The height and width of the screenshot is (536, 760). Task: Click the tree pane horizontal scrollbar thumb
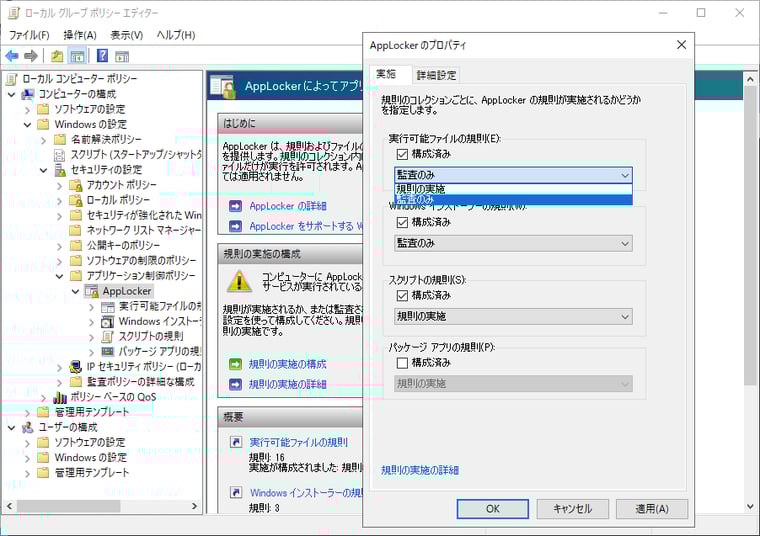click(x=69, y=506)
